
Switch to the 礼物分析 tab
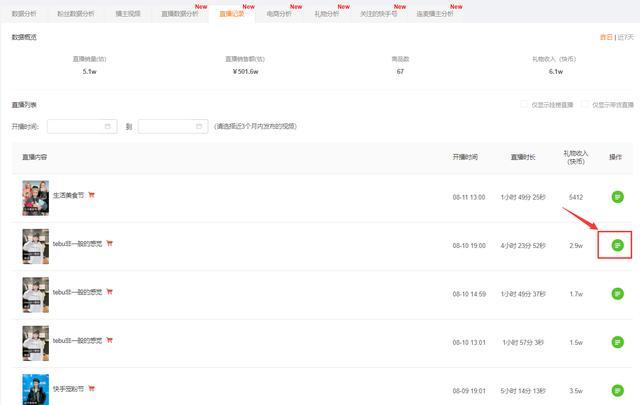[x=327, y=14]
